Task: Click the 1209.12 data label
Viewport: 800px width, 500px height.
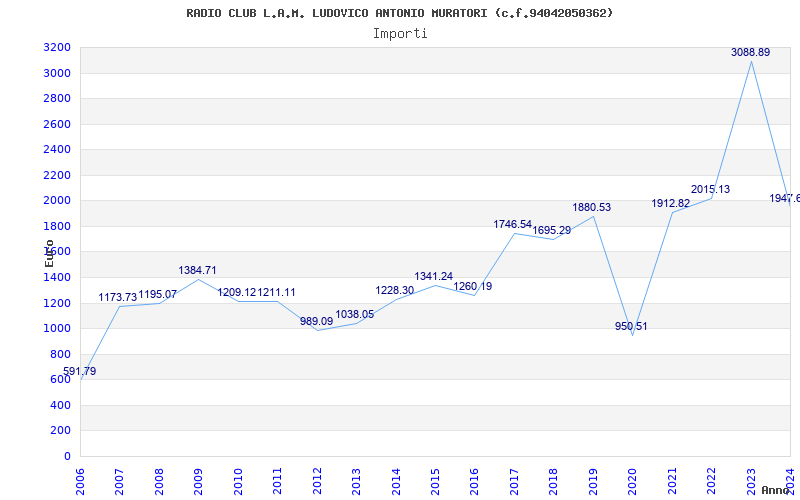Action: coord(237,292)
